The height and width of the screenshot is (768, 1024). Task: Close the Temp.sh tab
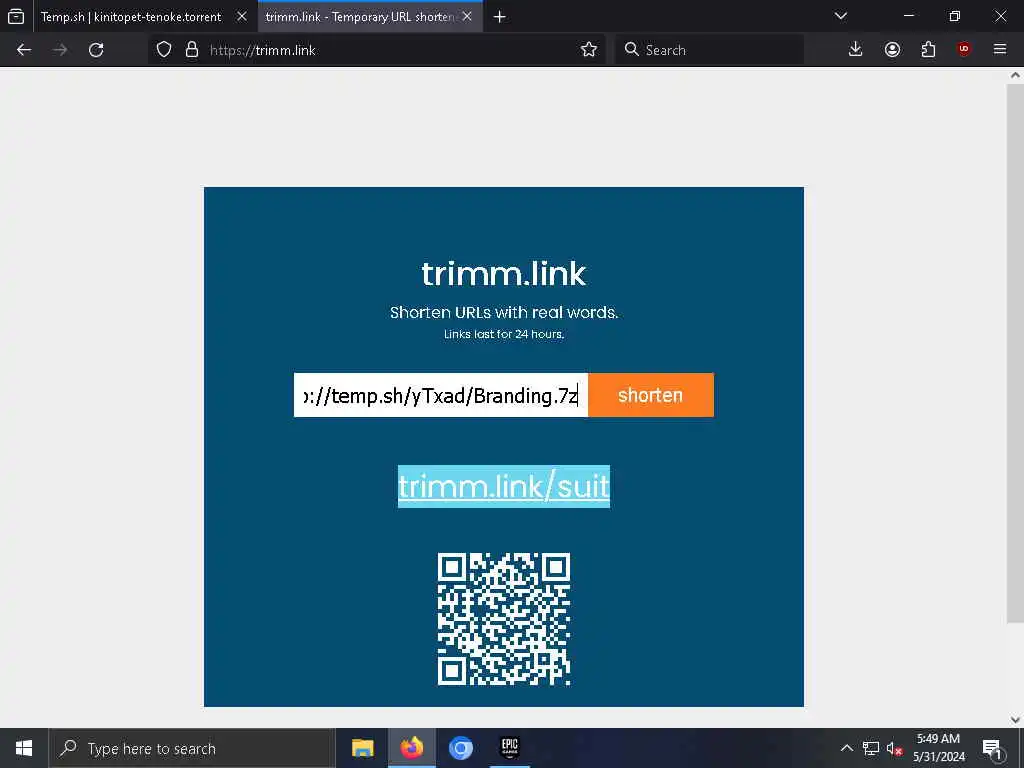[242, 16]
